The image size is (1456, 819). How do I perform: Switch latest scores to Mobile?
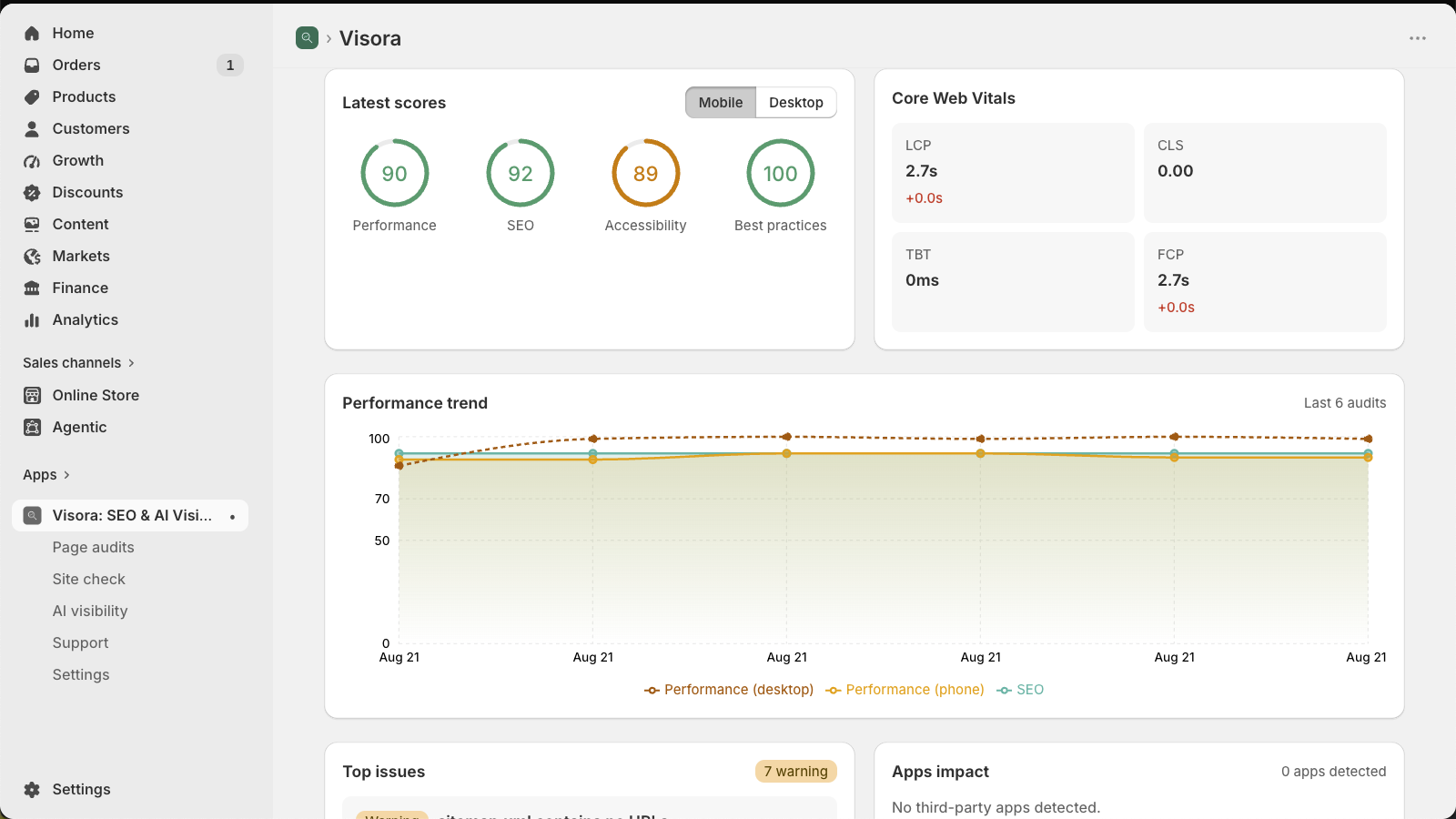pyautogui.click(x=721, y=103)
